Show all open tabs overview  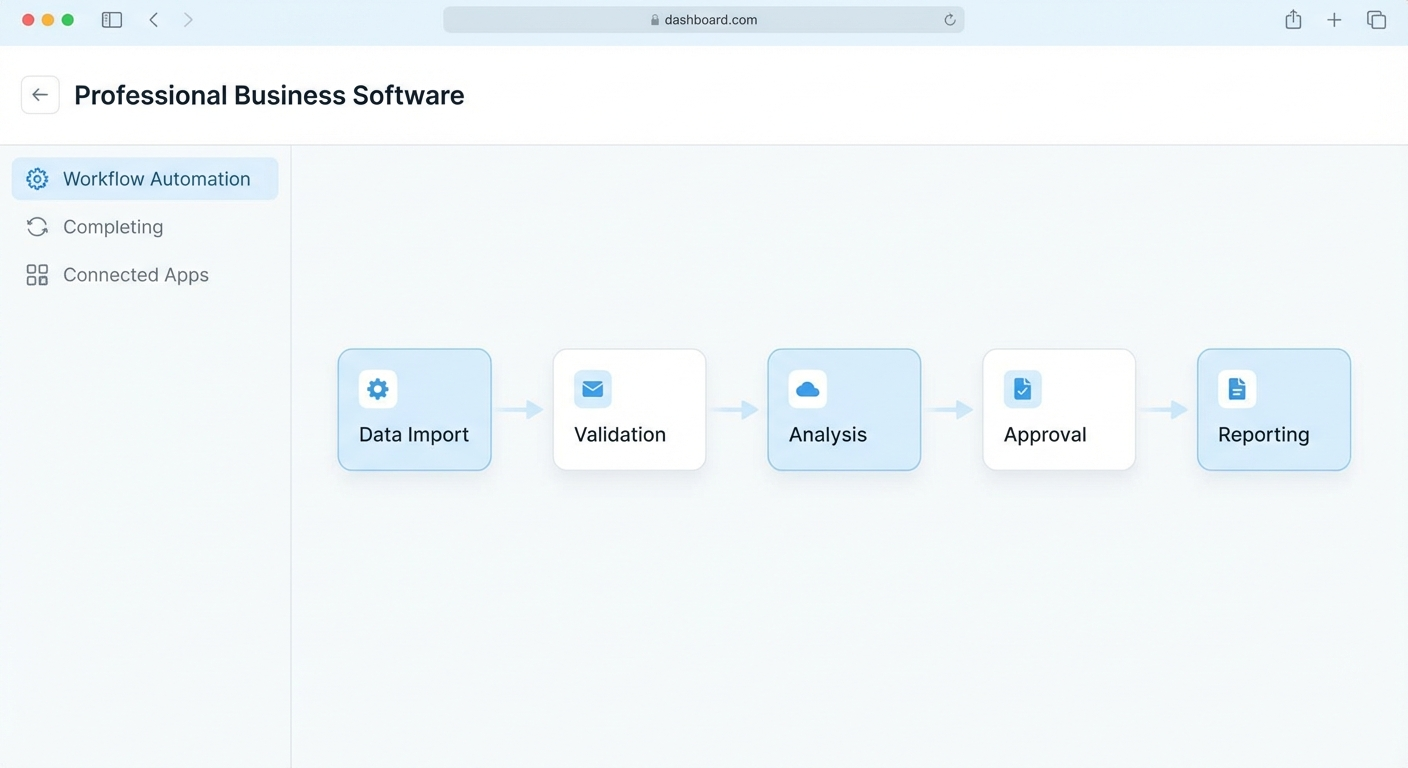point(1376,19)
